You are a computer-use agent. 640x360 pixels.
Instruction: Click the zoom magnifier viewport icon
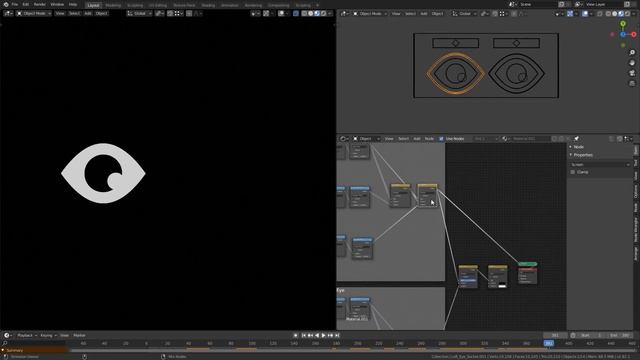click(x=632, y=53)
